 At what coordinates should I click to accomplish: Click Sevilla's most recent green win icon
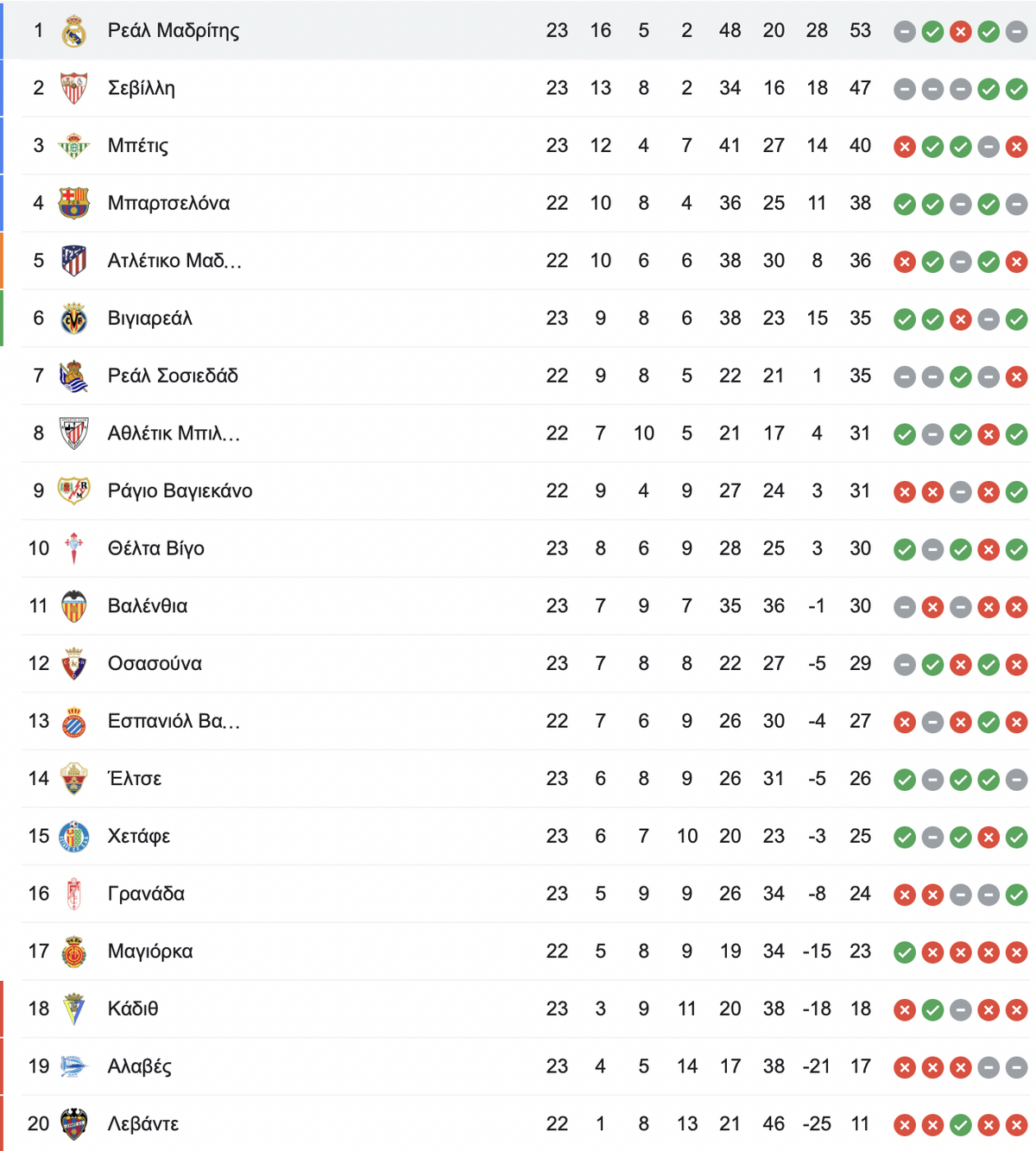click(x=1017, y=89)
